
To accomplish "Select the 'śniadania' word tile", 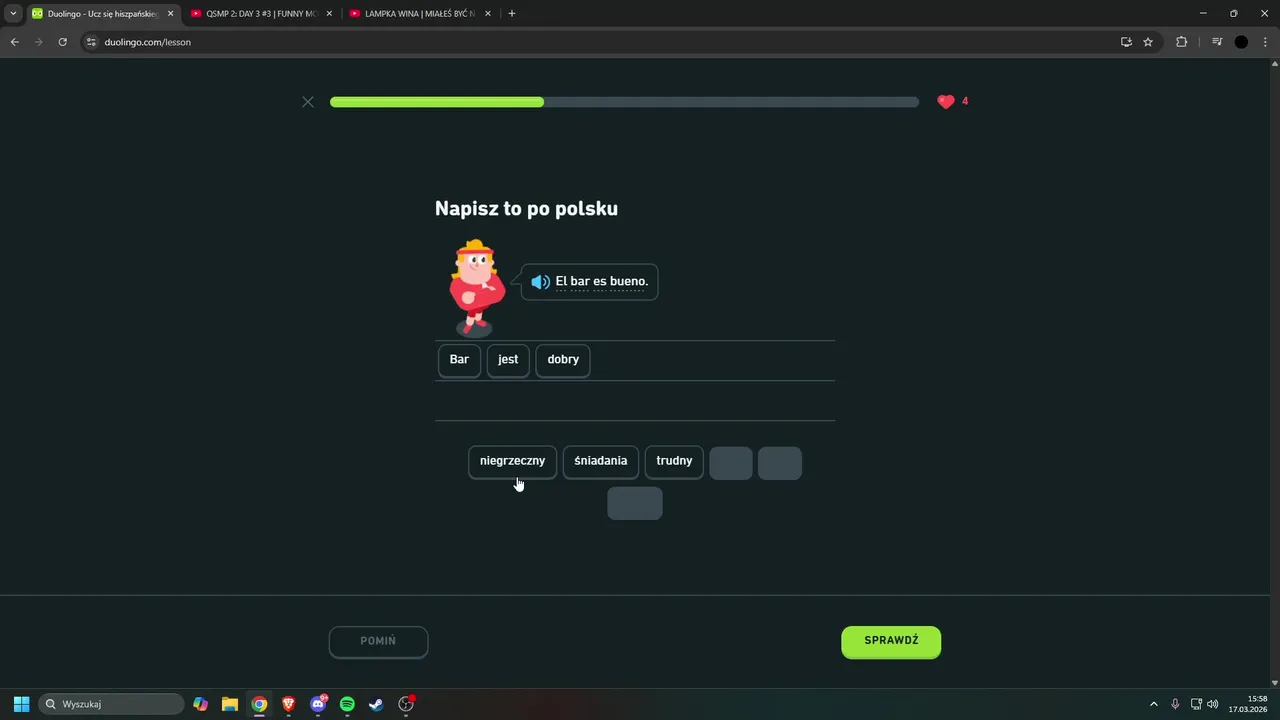I will point(601,461).
